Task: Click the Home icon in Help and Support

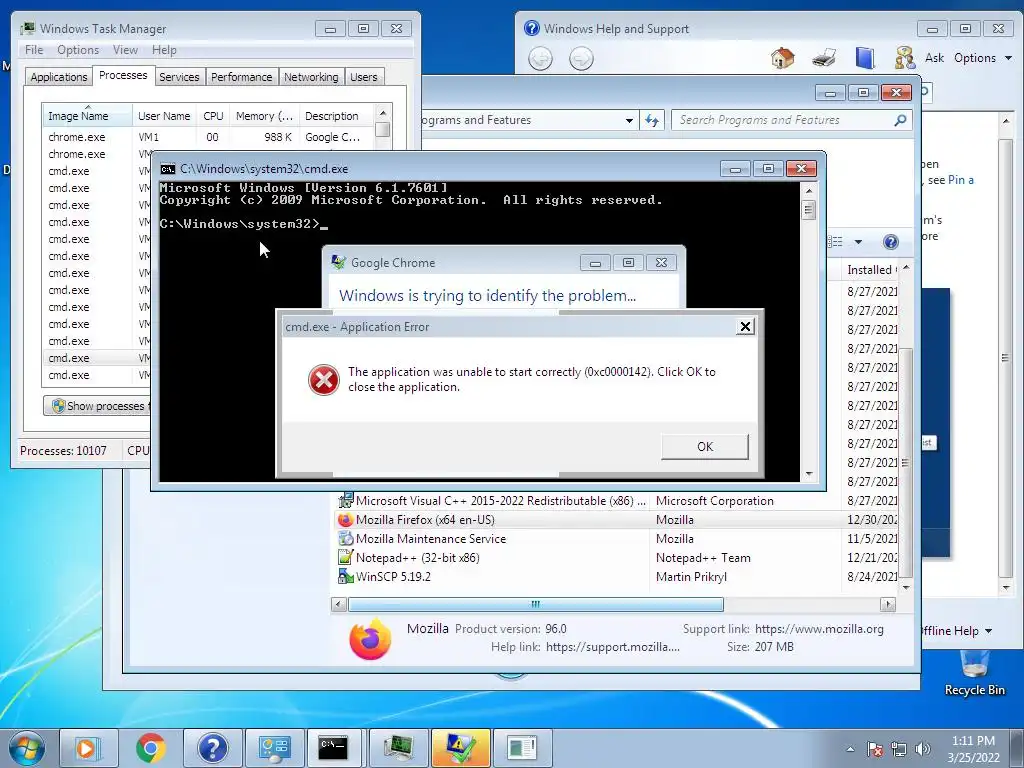Action: 782,58
